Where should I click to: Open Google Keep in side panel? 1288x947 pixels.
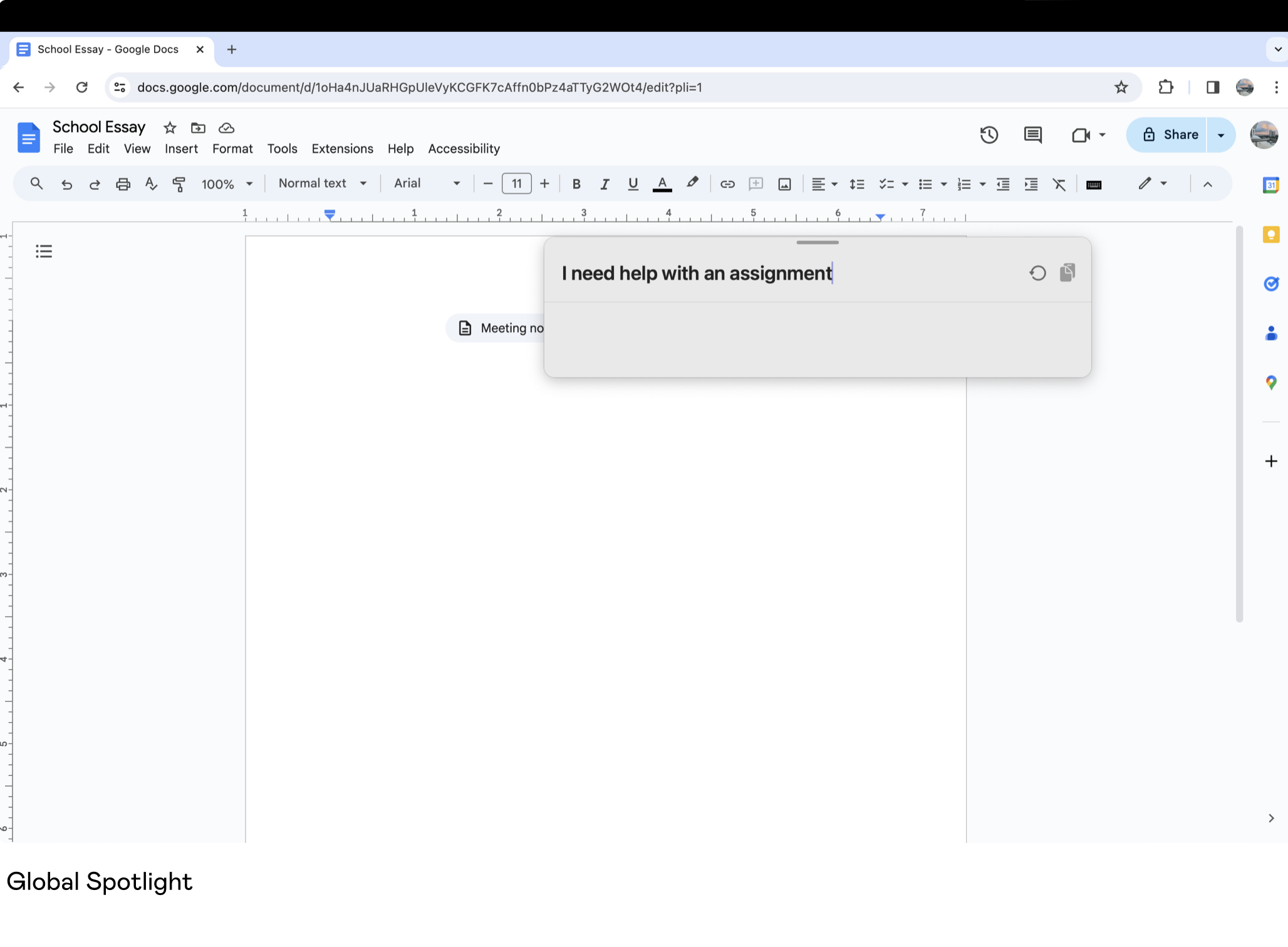(x=1270, y=235)
